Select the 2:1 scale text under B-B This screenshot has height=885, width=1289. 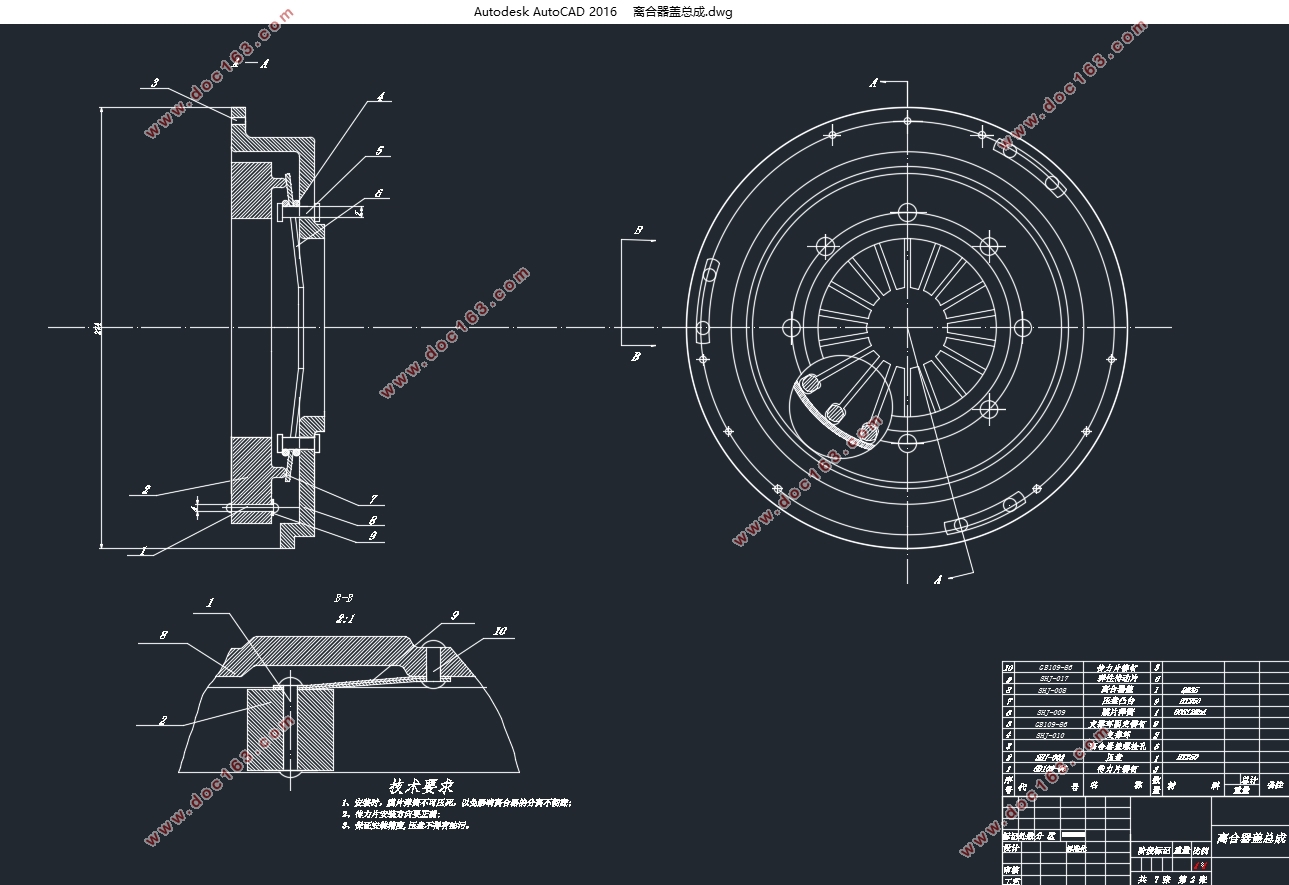point(346,619)
